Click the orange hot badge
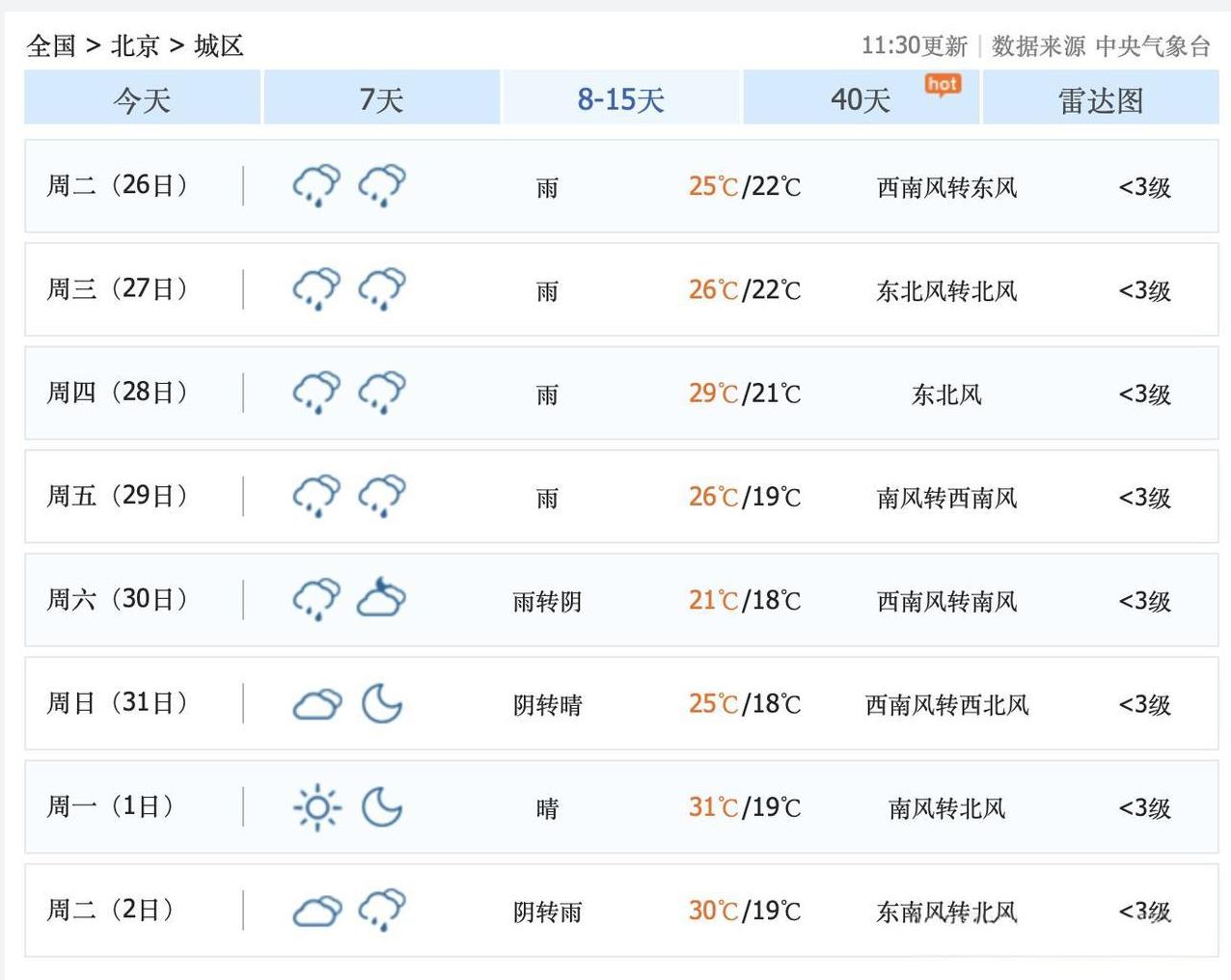The width and height of the screenshot is (1231, 980). (x=943, y=85)
